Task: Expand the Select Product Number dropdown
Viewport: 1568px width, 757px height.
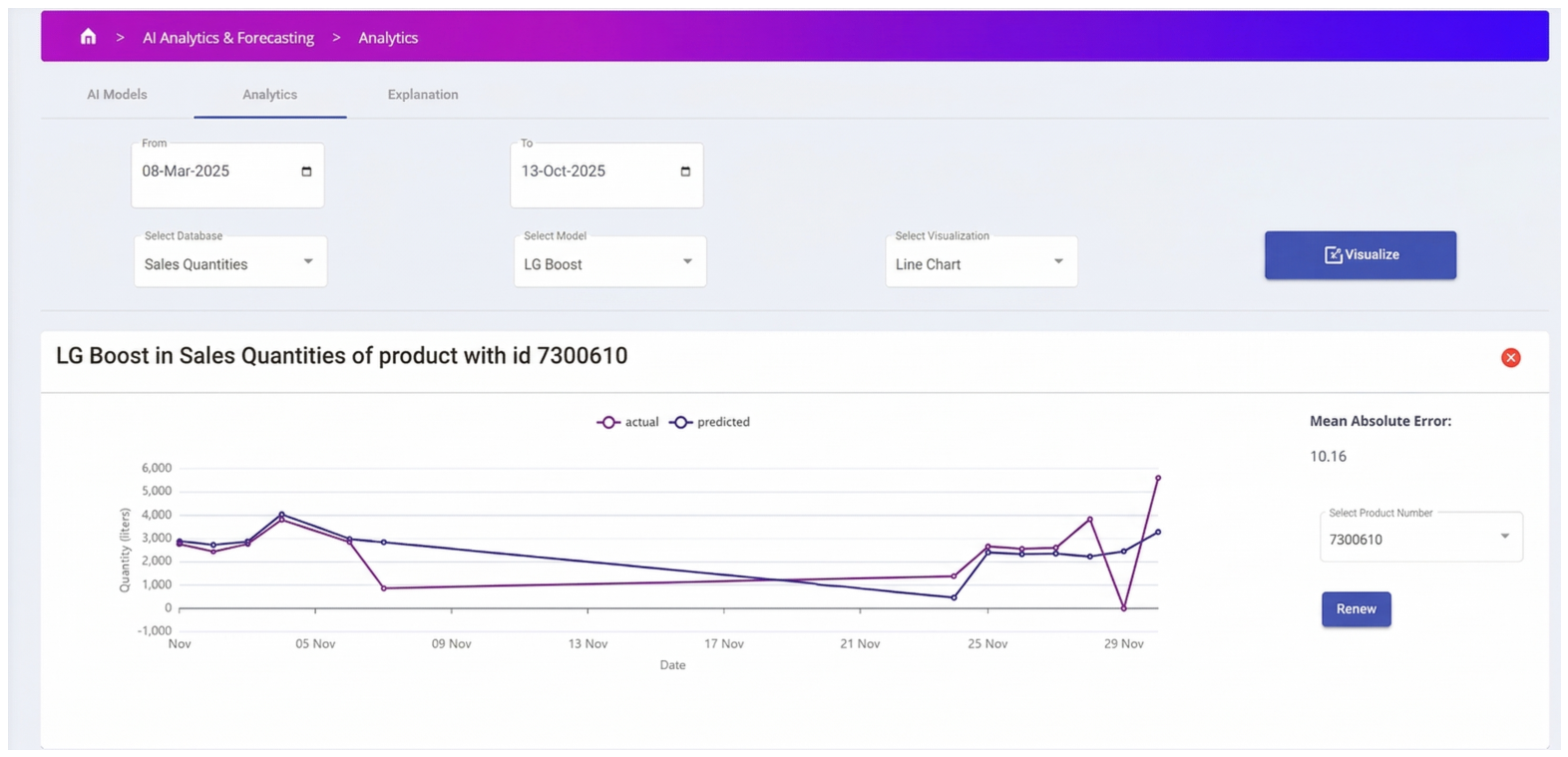Action: (1421, 538)
